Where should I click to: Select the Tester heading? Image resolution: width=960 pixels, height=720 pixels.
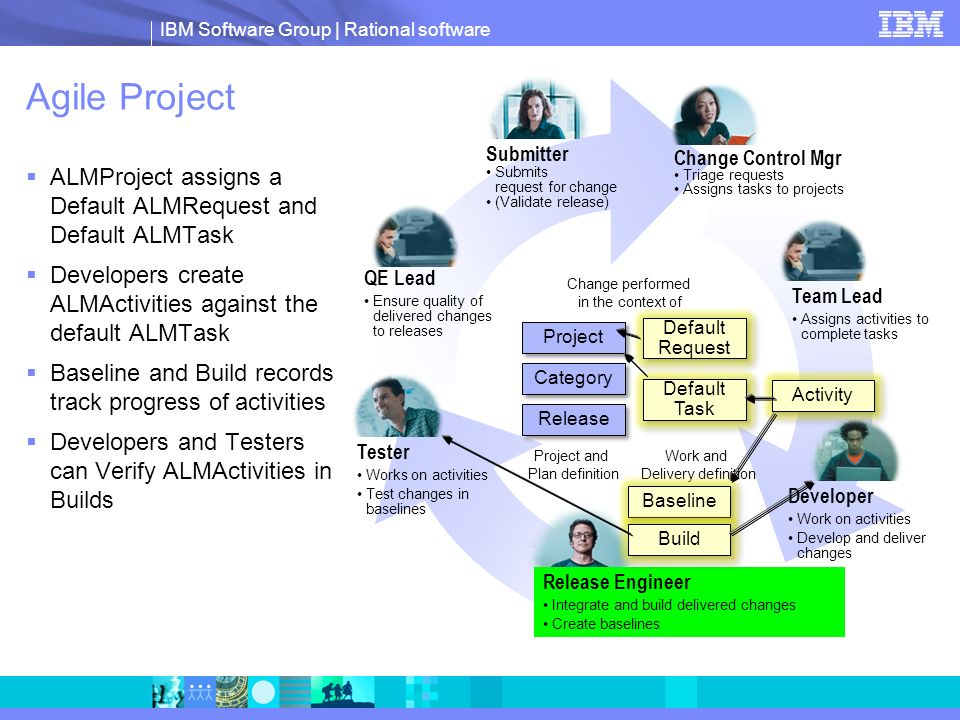[383, 452]
